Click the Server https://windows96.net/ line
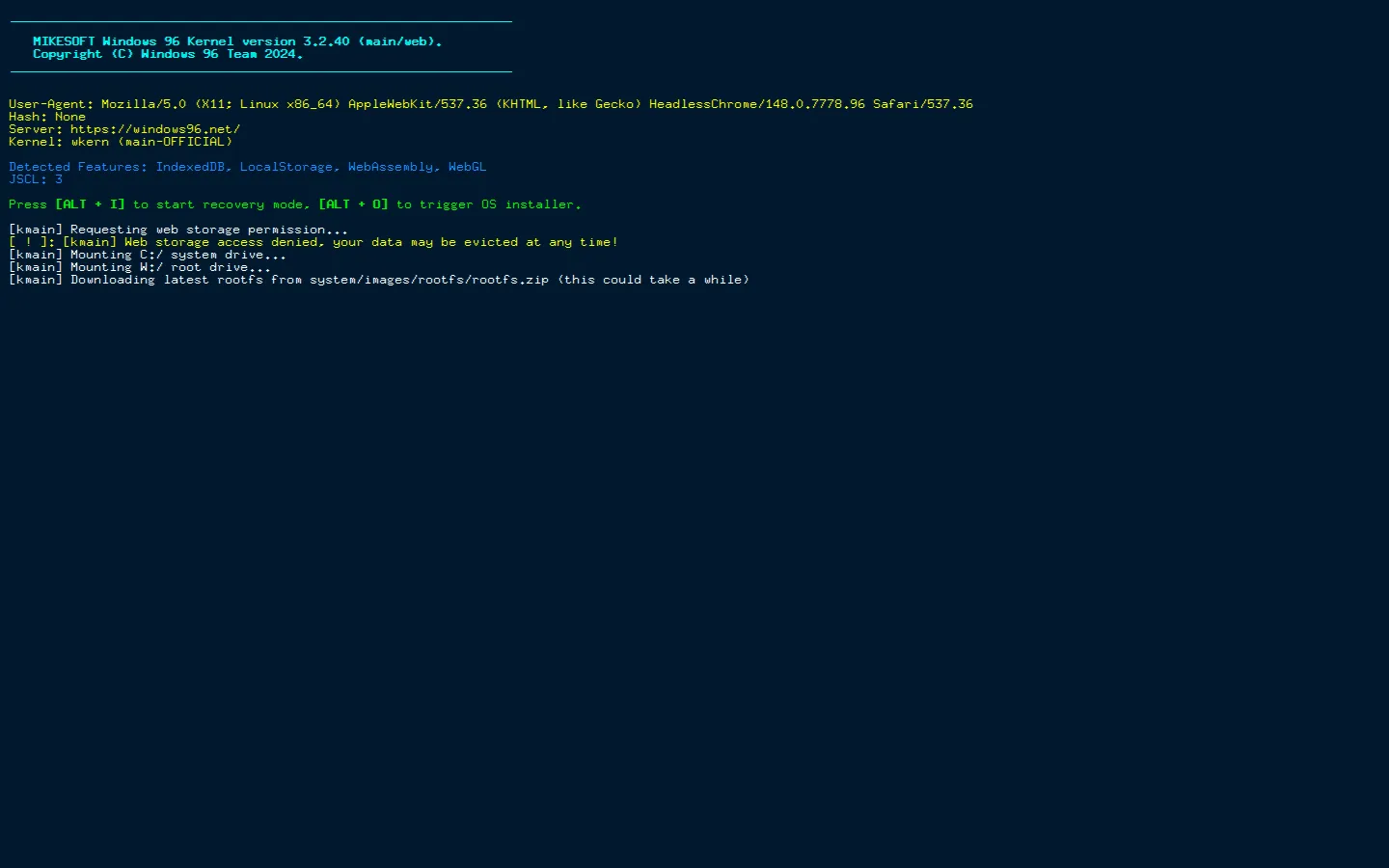 point(124,129)
